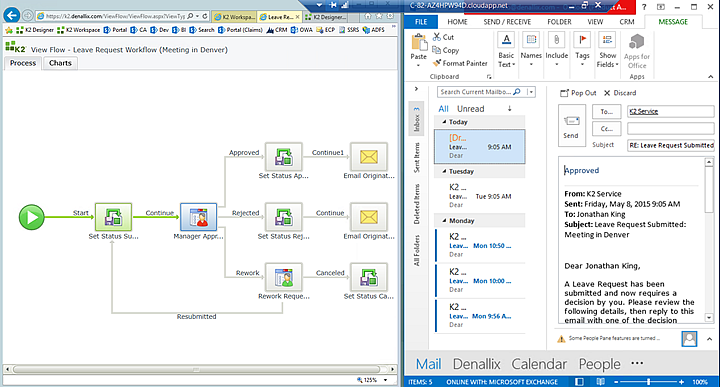This screenshot has width=720, height=387.
Task: Filter mail list by Unread
Action: (x=470, y=109)
